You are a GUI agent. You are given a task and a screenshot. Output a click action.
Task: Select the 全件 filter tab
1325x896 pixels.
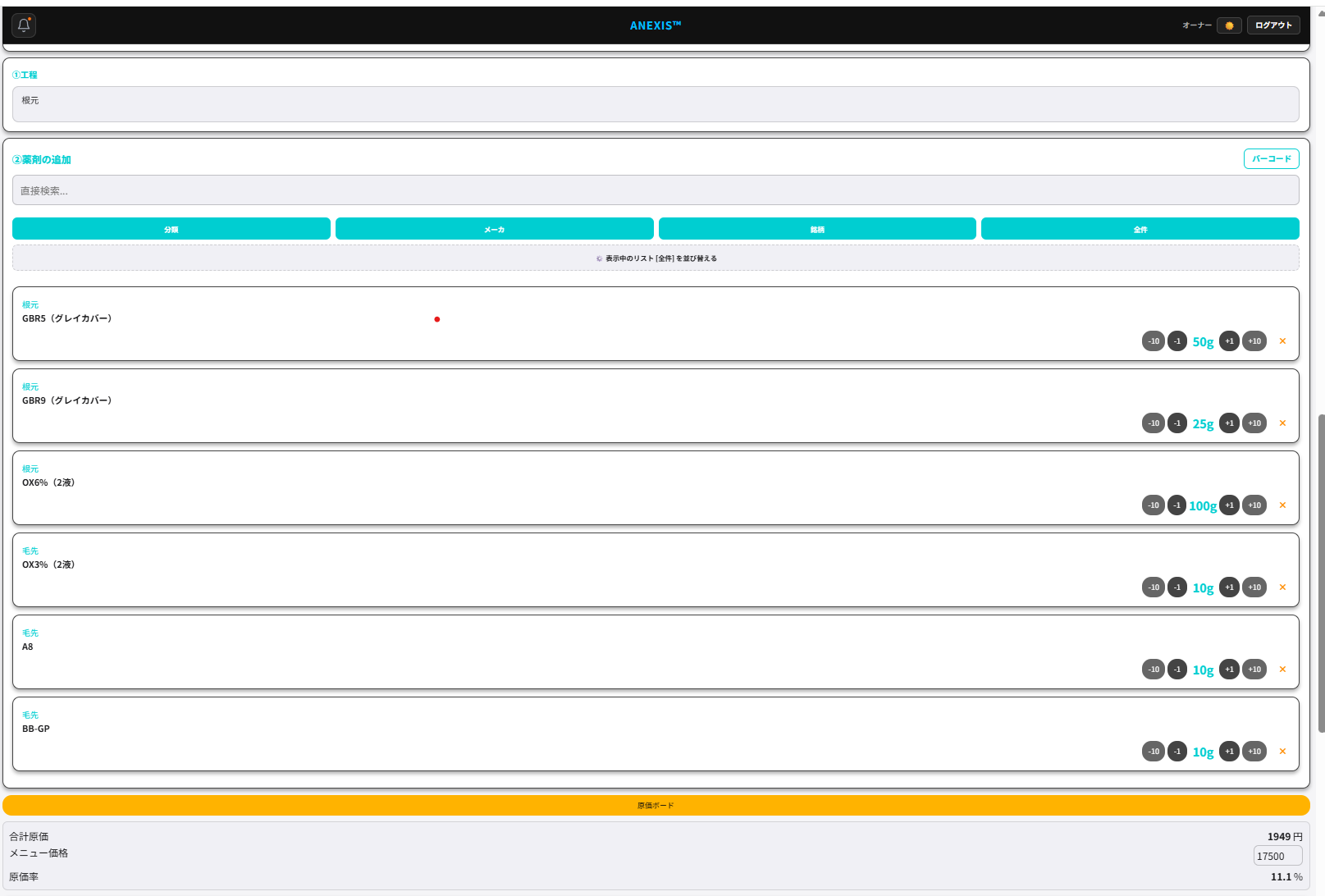click(1140, 229)
